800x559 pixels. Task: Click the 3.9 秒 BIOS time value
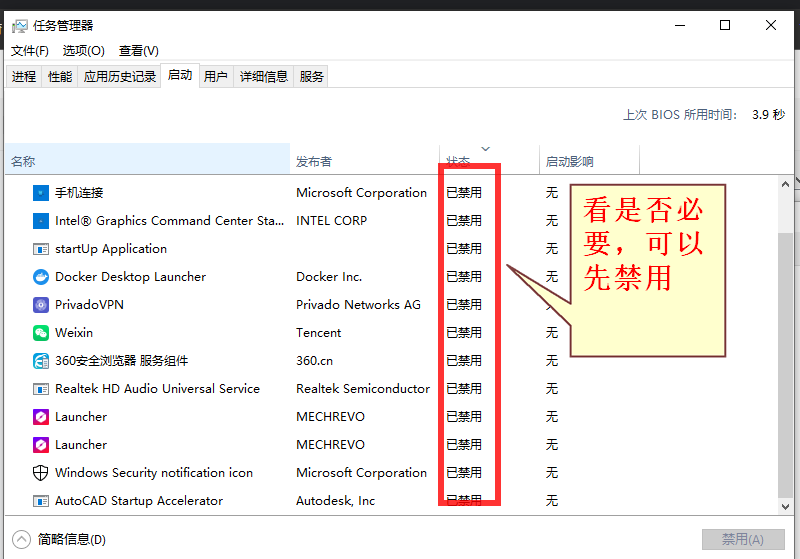point(768,115)
